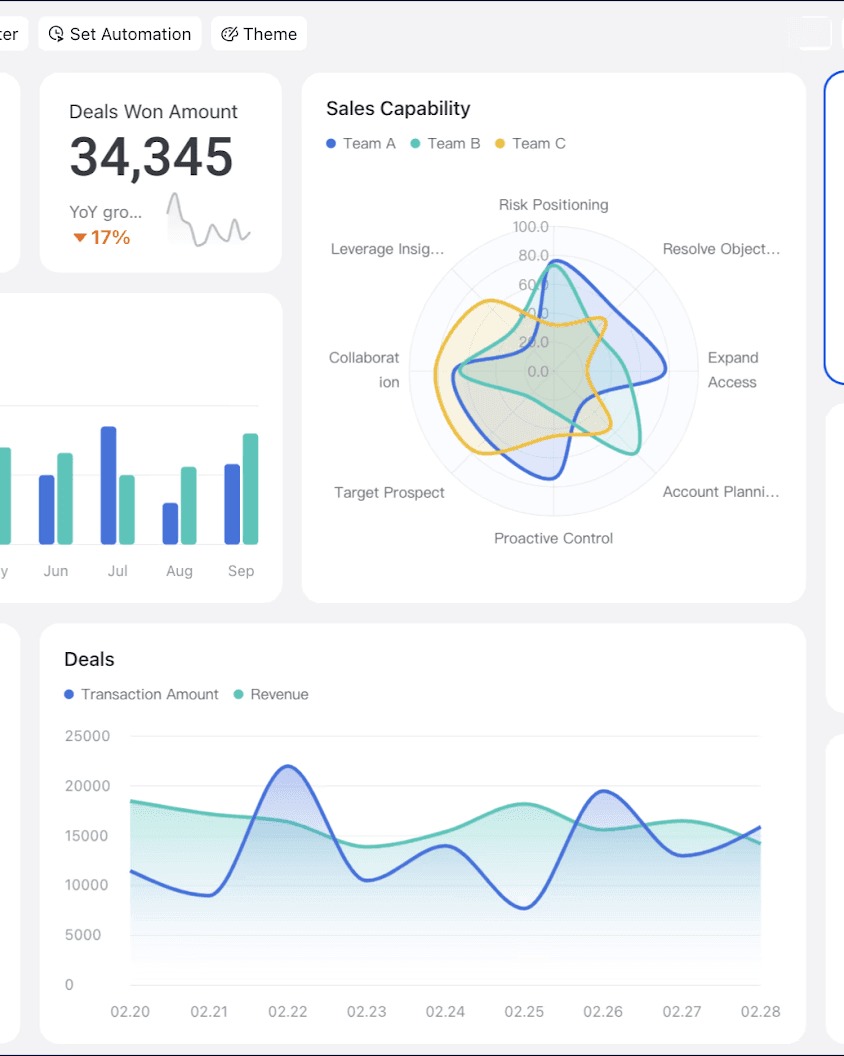Click the Deals Won Amount value 34,345
The height and width of the screenshot is (1056, 844).
pyautogui.click(x=152, y=157)
